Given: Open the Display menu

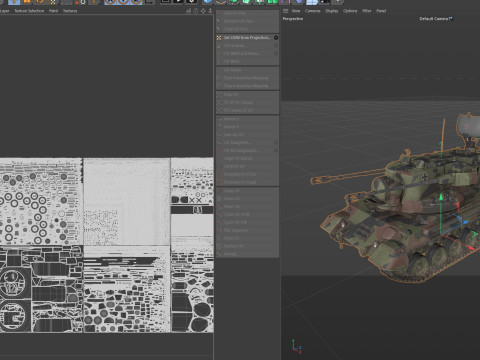Looking at the screenshot, I should [332, 11].
